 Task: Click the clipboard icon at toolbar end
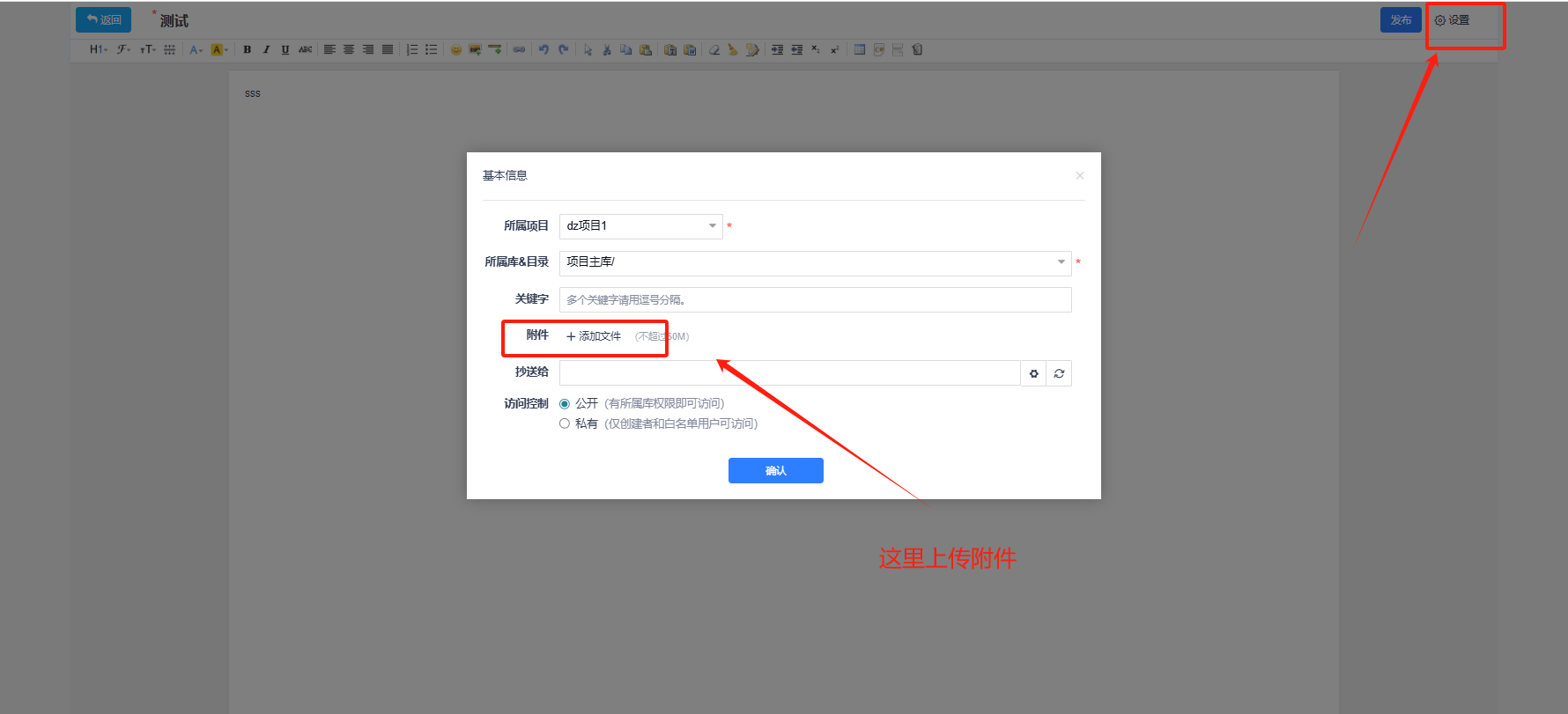click(917, 50)
